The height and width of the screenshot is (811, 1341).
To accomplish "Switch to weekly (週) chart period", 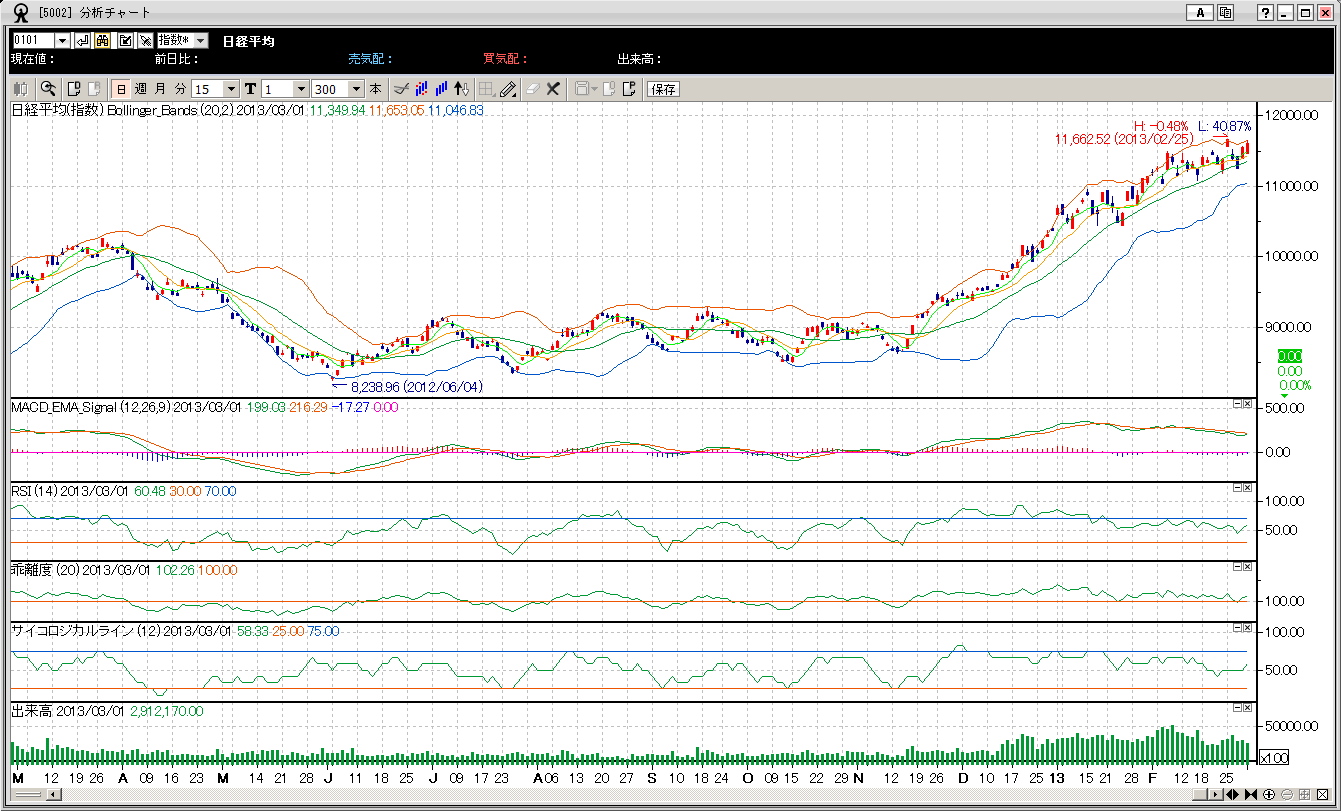I will (141, 89).
